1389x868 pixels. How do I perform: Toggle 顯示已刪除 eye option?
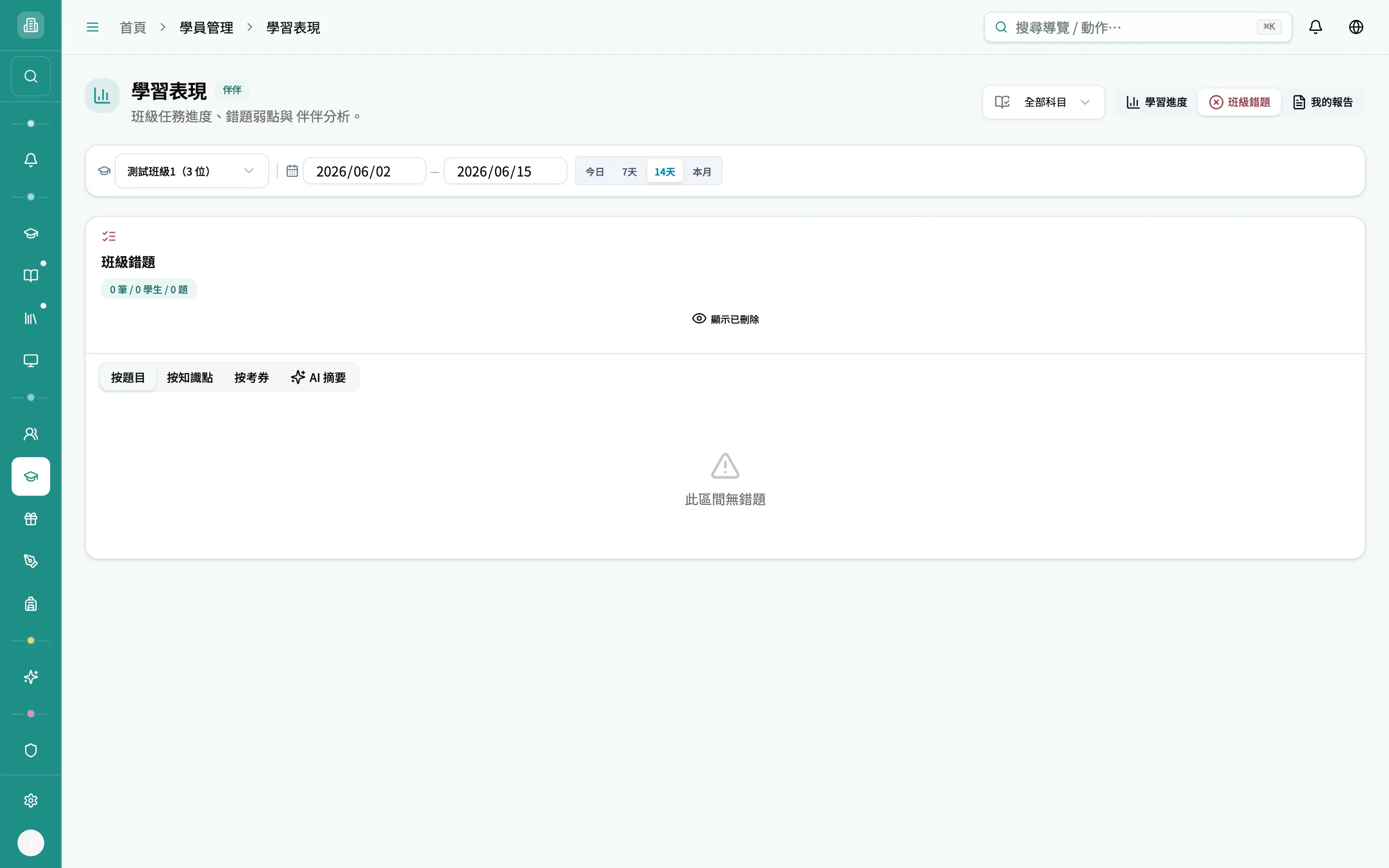[725, 319]
